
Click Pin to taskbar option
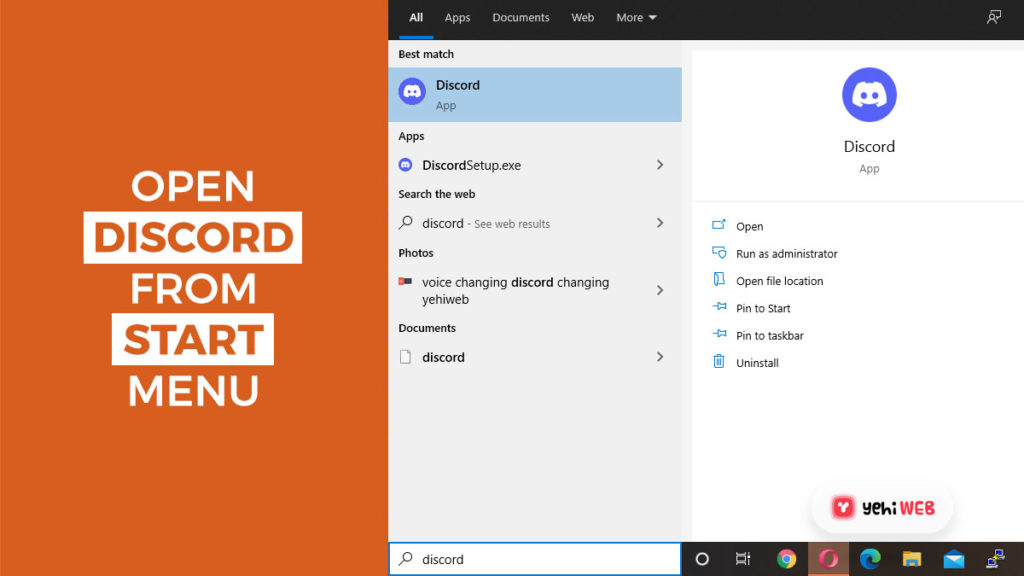[769, 336]
